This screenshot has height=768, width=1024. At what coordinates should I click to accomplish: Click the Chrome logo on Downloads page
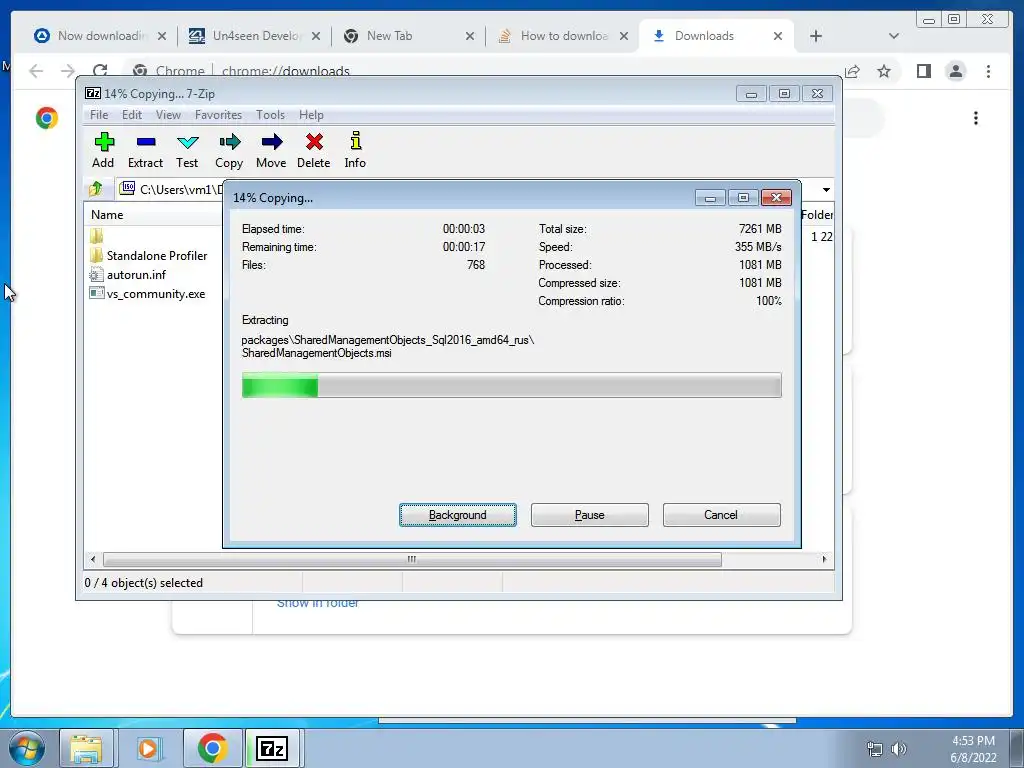point(47,118)
